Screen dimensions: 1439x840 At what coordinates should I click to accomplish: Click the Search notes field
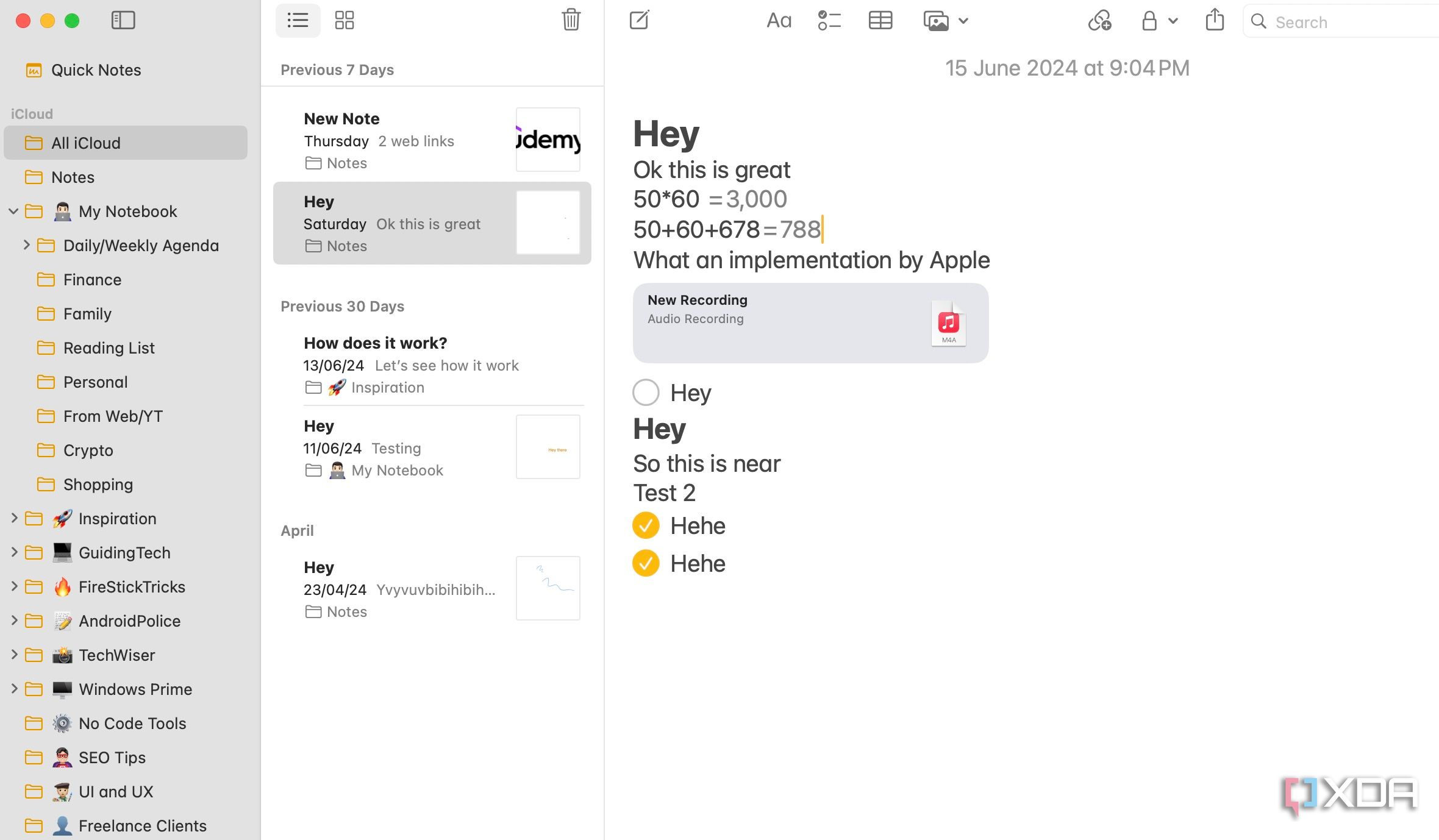tap(1341, 21)
